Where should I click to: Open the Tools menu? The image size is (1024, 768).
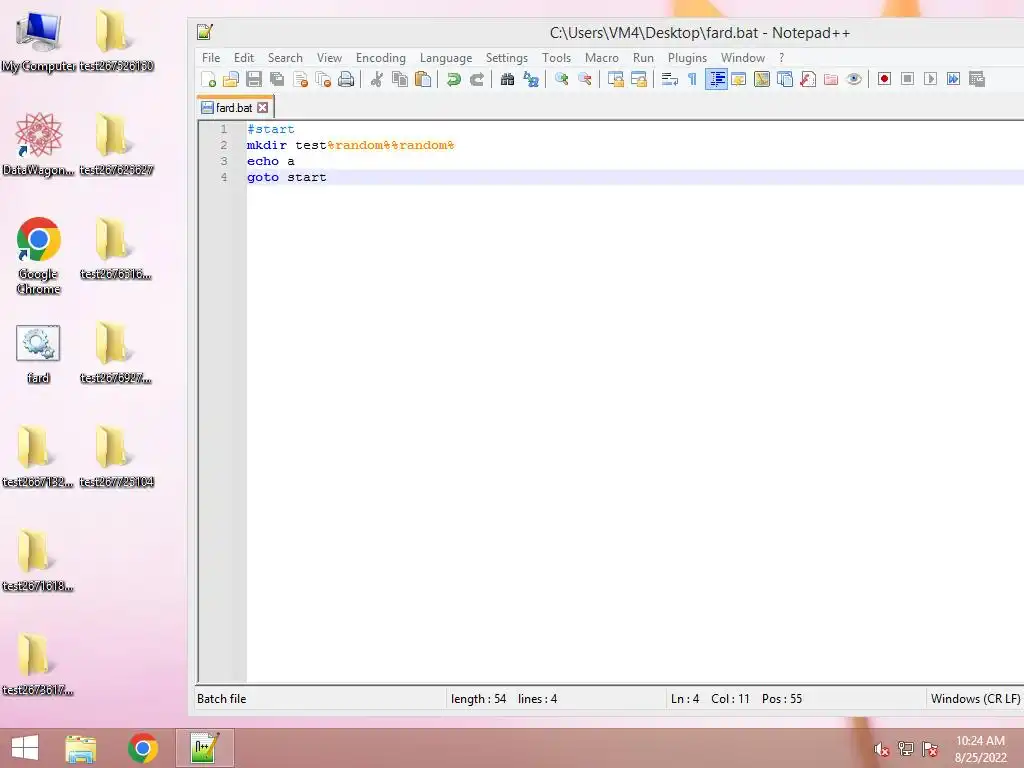556,58
